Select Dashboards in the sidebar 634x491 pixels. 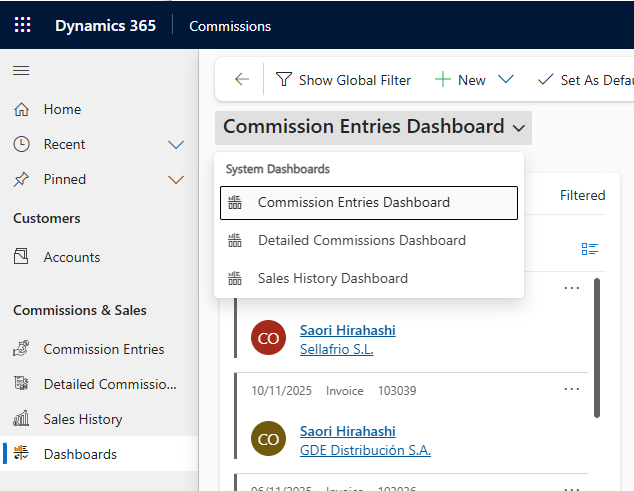pyautogui.click(x=99, y=454)
